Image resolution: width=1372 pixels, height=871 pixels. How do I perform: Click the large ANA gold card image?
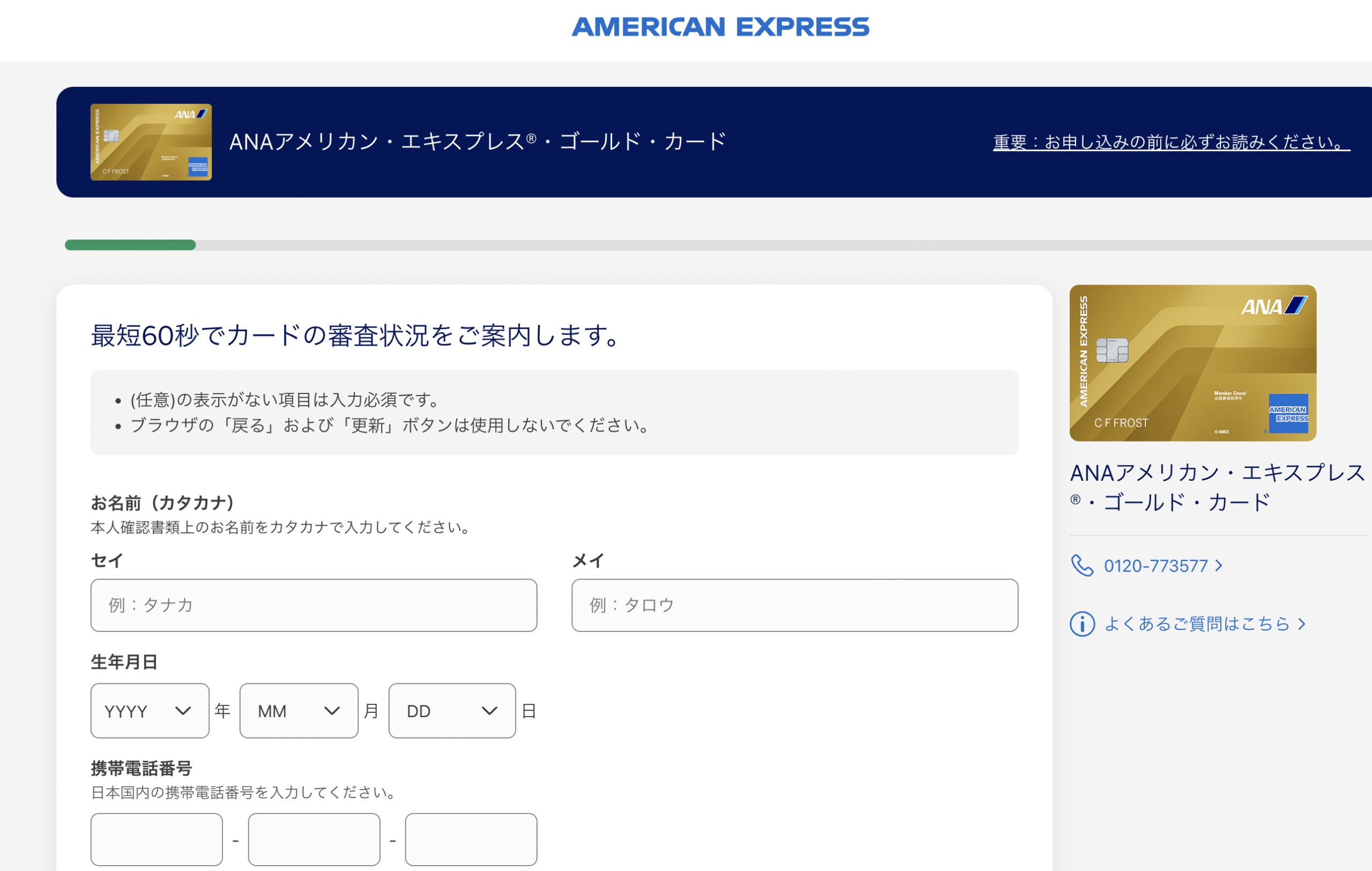point(1193,363)
